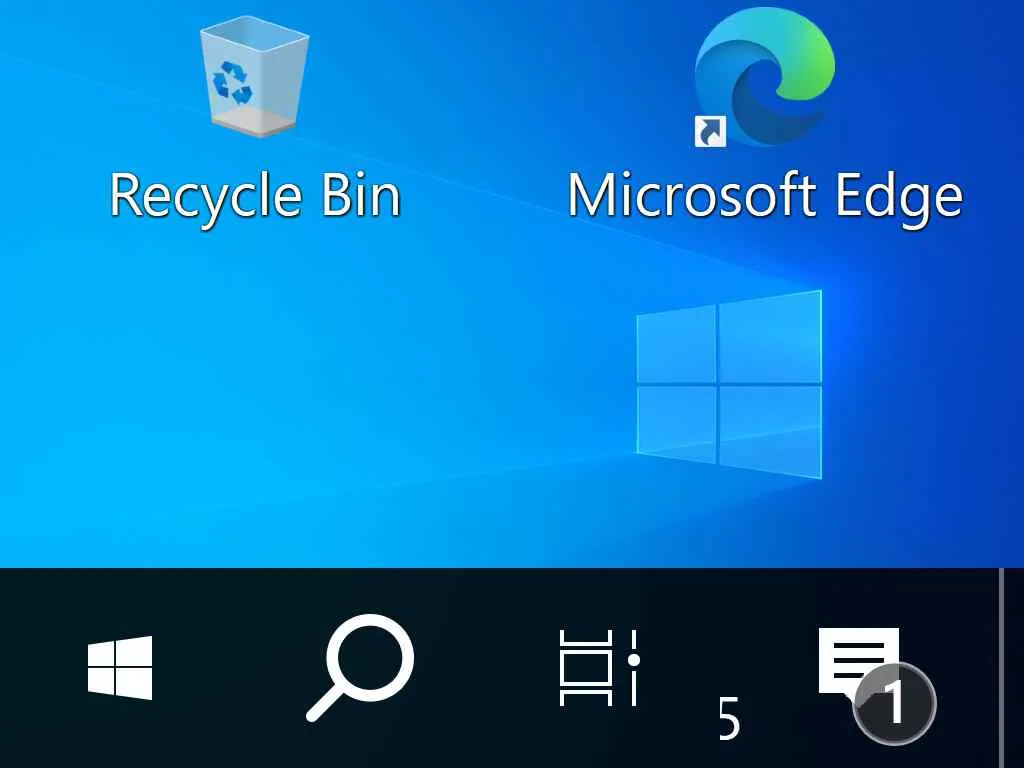Open the Windows Start menu
This screenshot has width=1024, height=768.
coord(120,667)
